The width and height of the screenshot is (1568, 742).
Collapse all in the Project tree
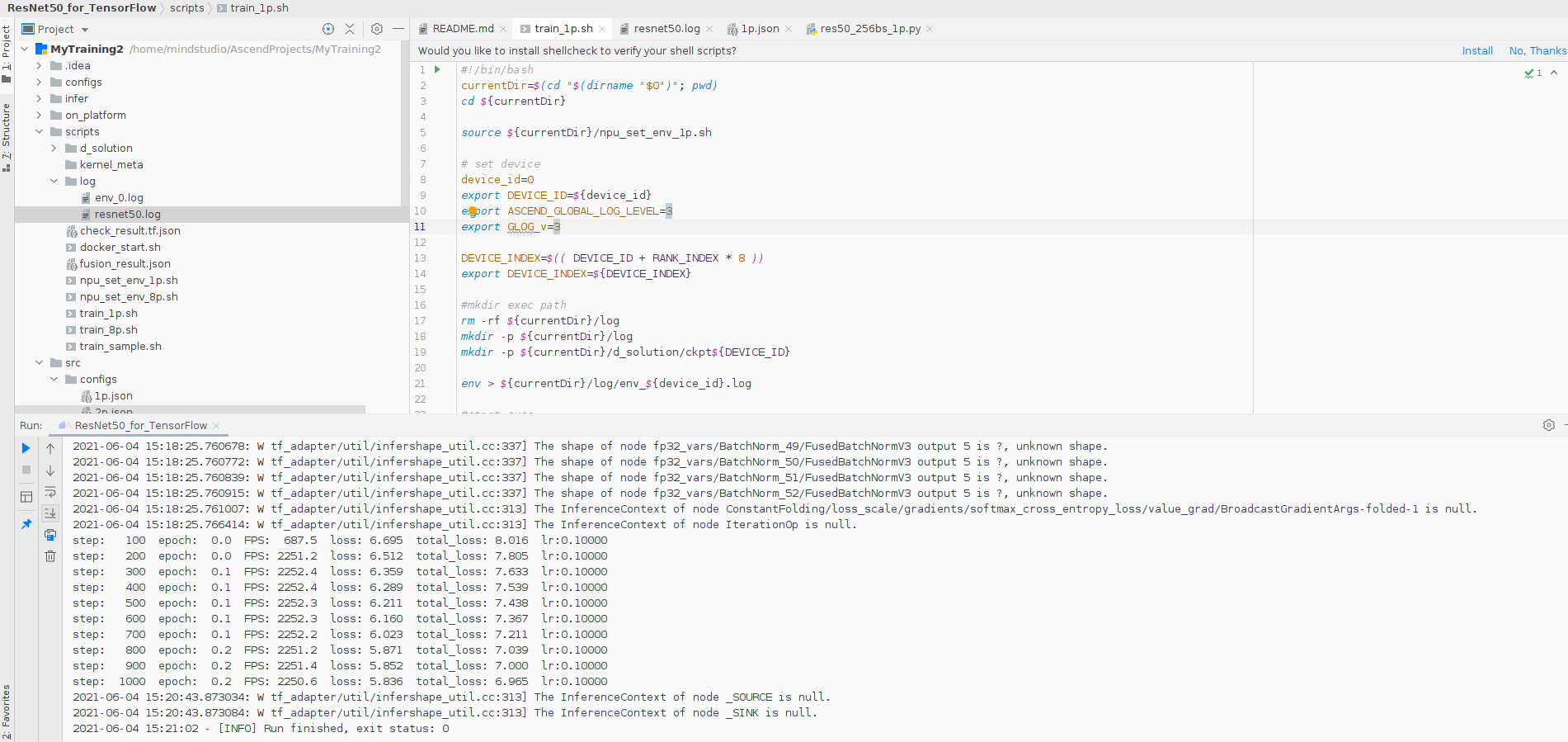tap(350, 29)
